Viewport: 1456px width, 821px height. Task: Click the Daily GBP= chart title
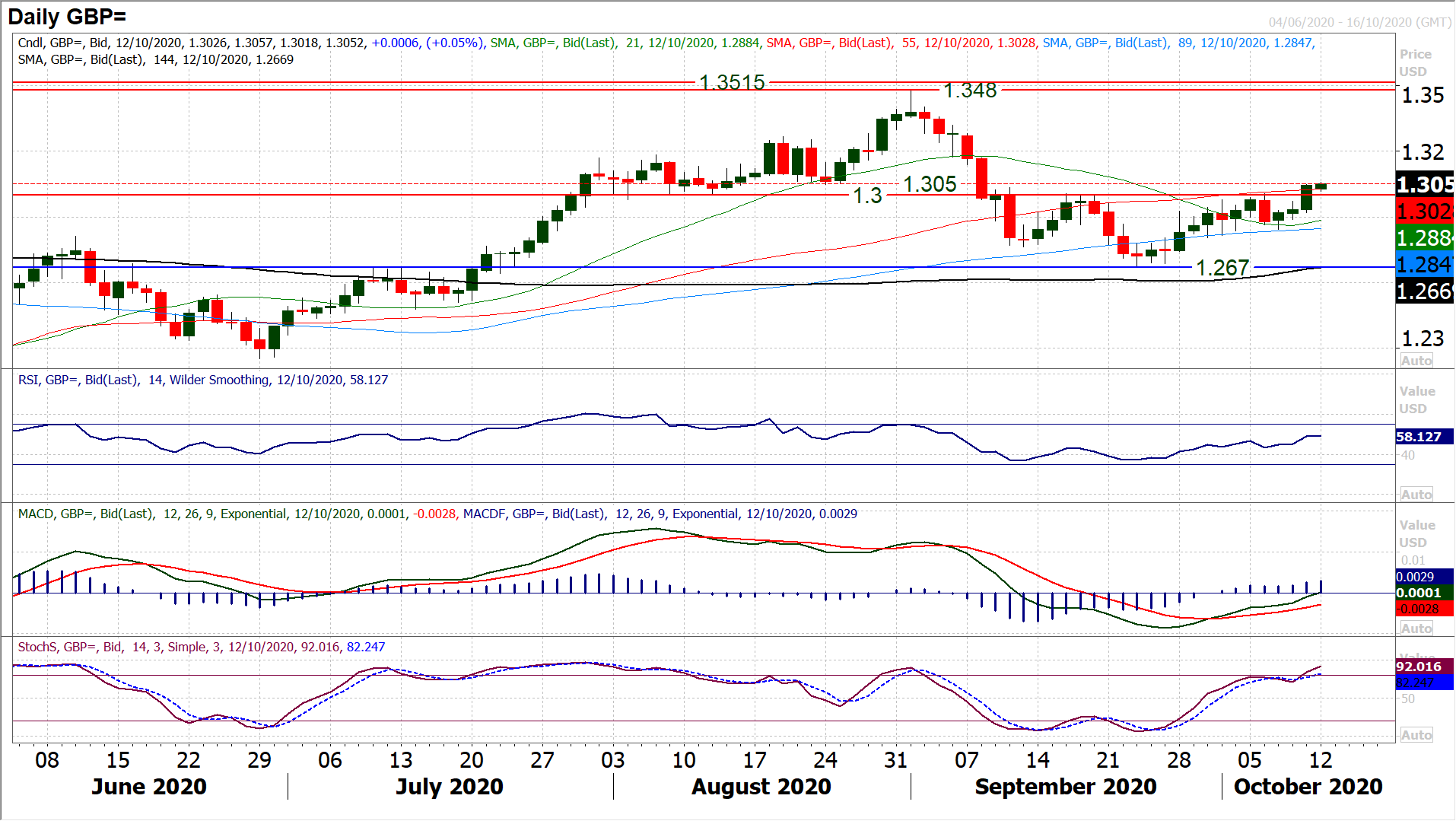point(67,17)
